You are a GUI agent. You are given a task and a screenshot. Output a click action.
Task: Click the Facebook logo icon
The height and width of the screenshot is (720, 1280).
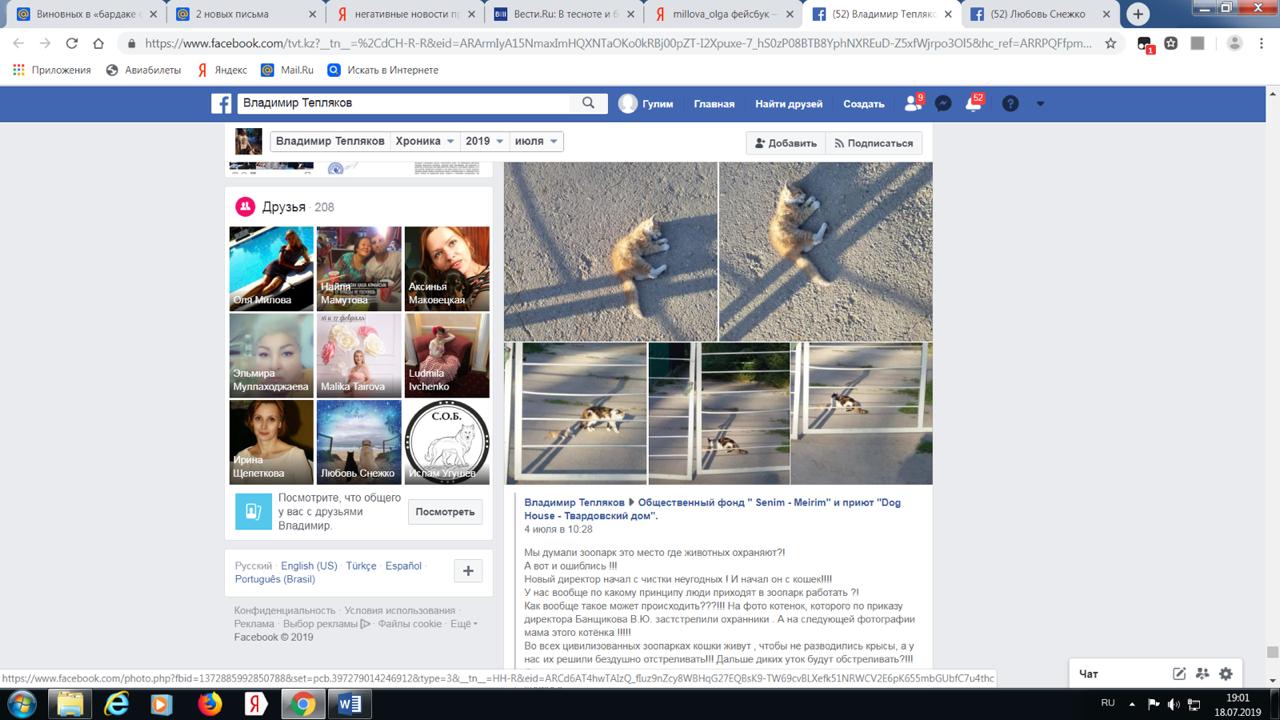221,103
